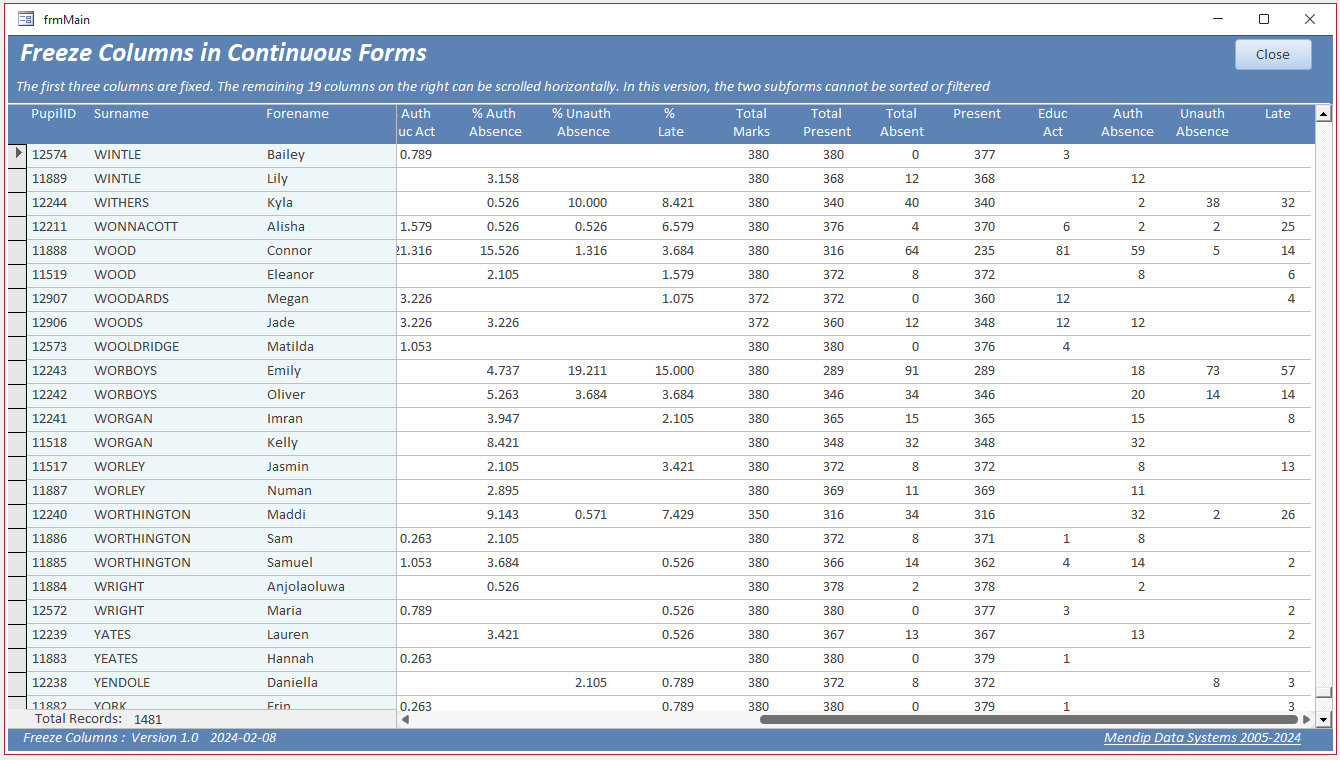Viewport: 1340px width, 760px height.
Task: Click the Close button in the header
Action: 1273,55
